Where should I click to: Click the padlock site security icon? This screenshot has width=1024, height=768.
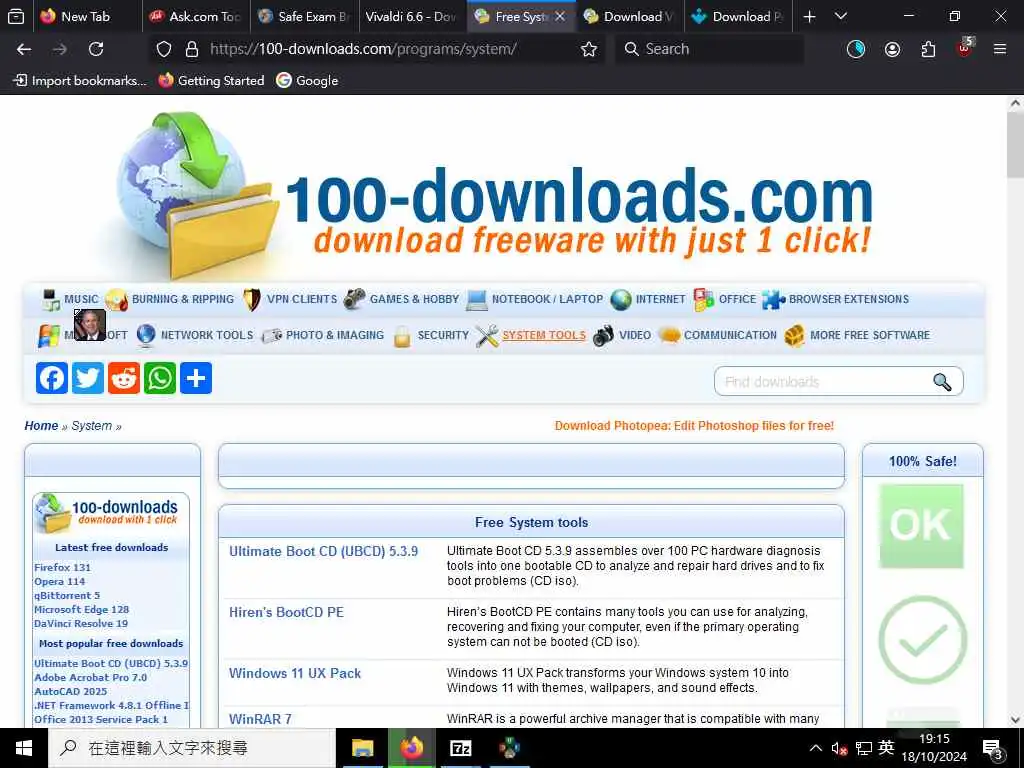click(191, 49)
